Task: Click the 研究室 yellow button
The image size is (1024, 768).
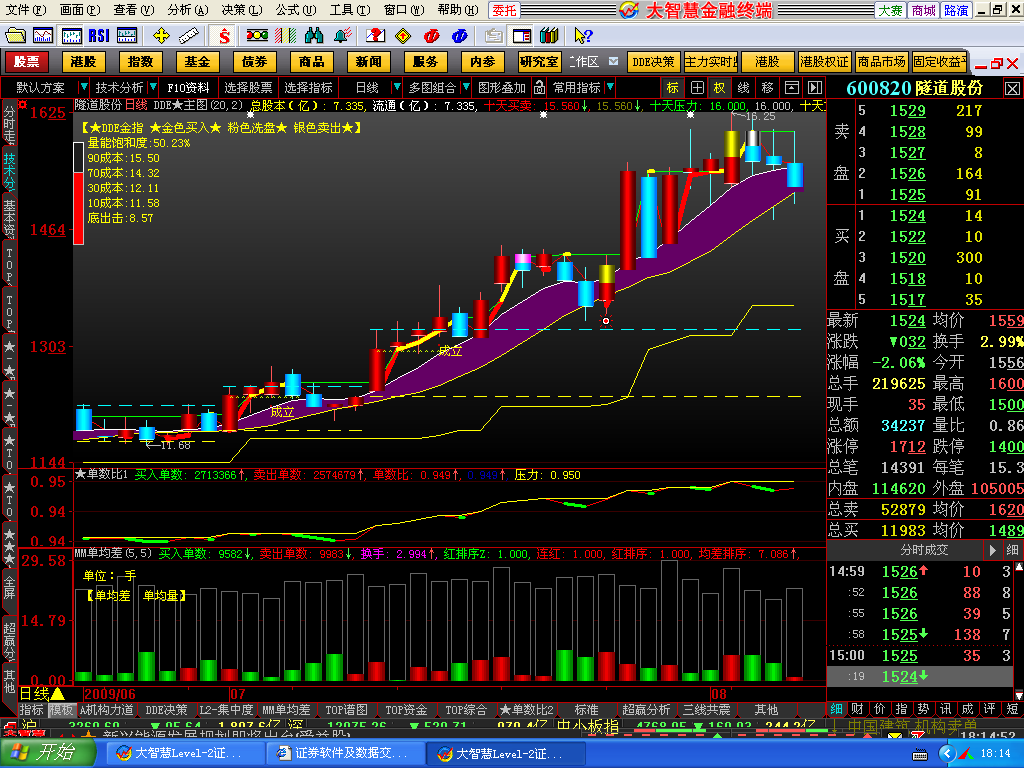Action: pyautogui.click(x=539, y=61)
